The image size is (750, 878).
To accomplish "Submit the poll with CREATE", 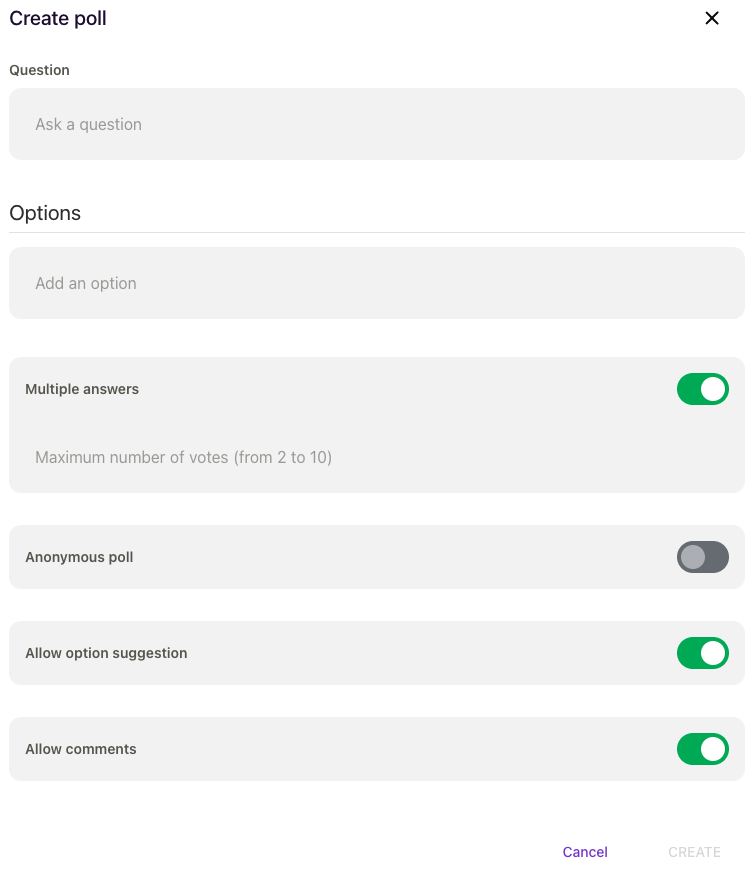I will coord(694,852).
